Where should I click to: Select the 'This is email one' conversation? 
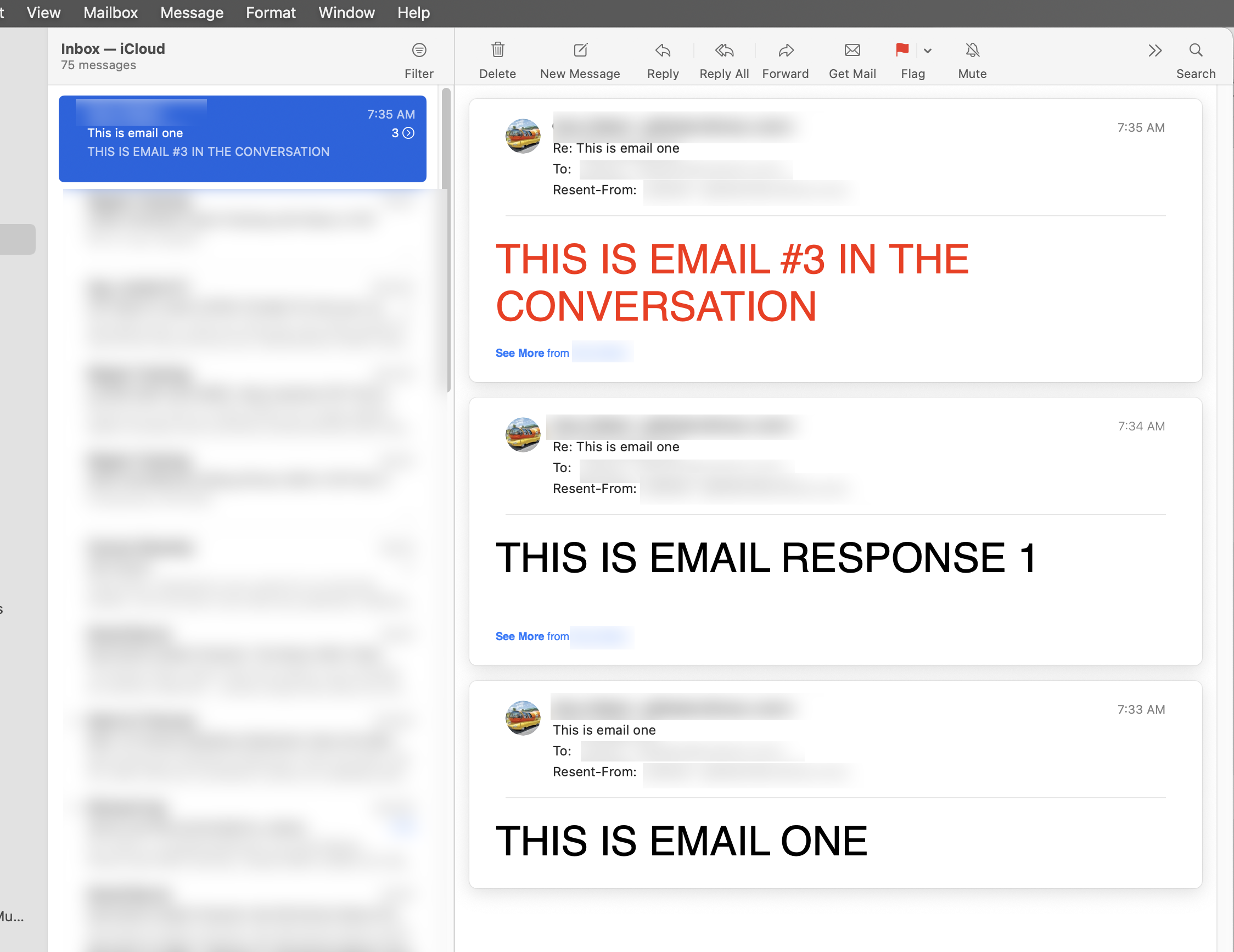coord(226,138)
